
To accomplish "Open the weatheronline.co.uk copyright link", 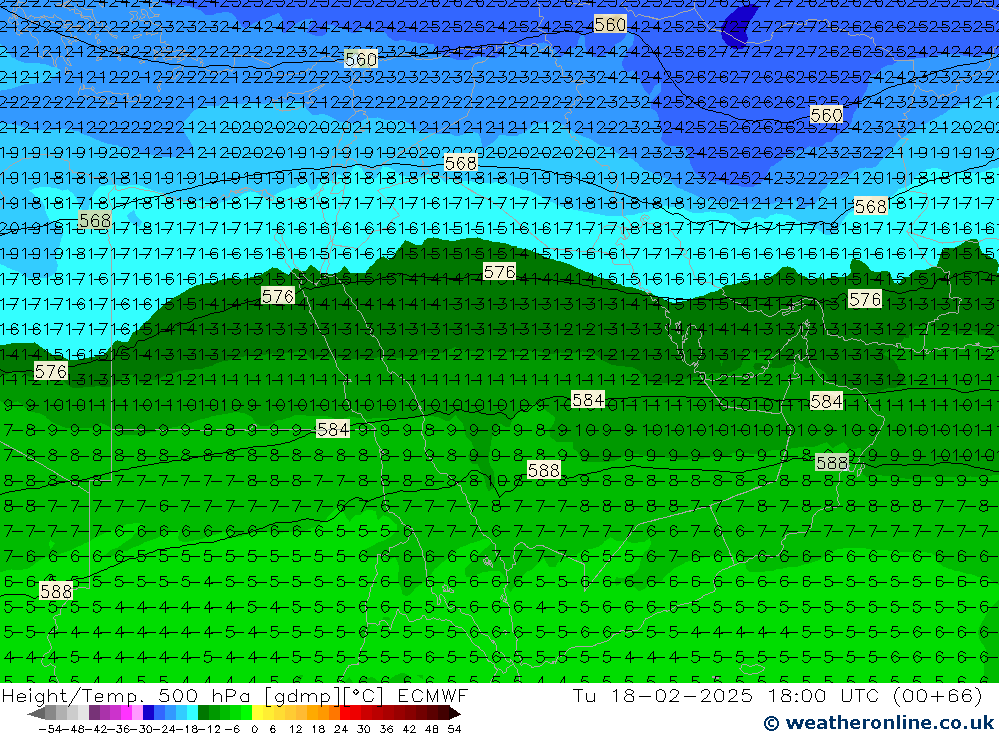I will pyautogui.click(x=879, y=723).
